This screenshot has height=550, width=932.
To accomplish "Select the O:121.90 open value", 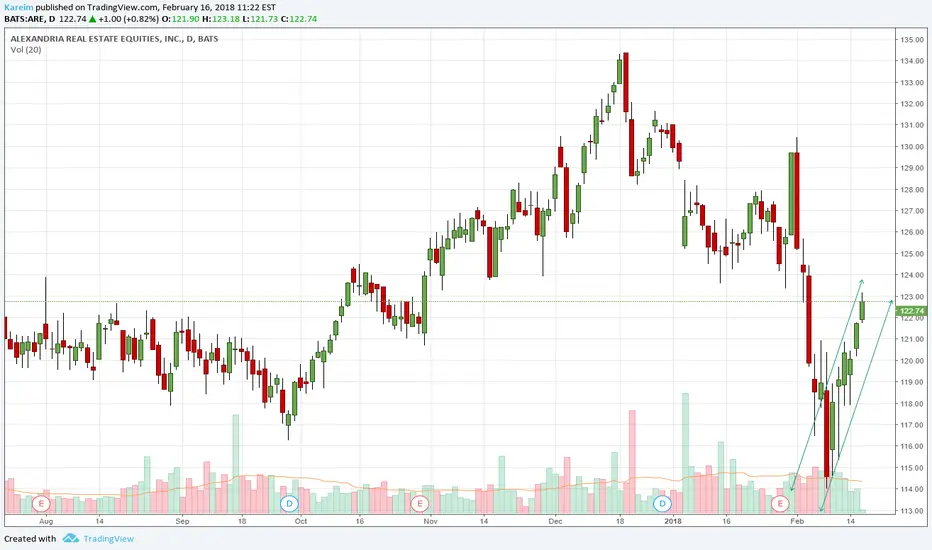I will click(x=181, y=19).
